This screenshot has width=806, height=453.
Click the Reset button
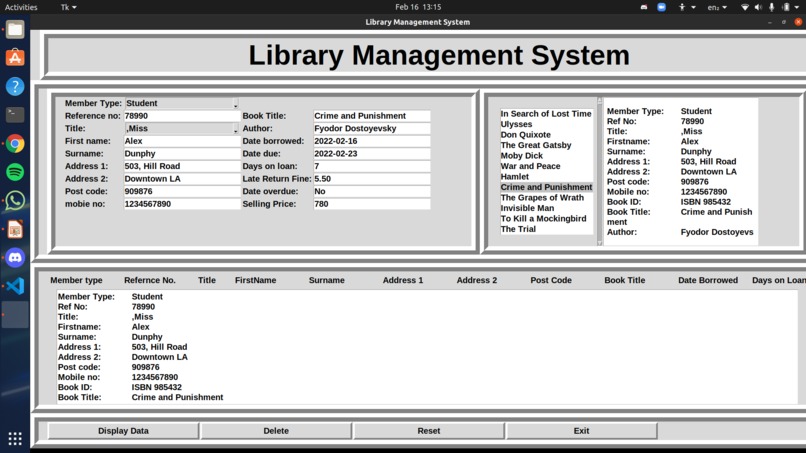pyautogui.click(x=429, y=431)
